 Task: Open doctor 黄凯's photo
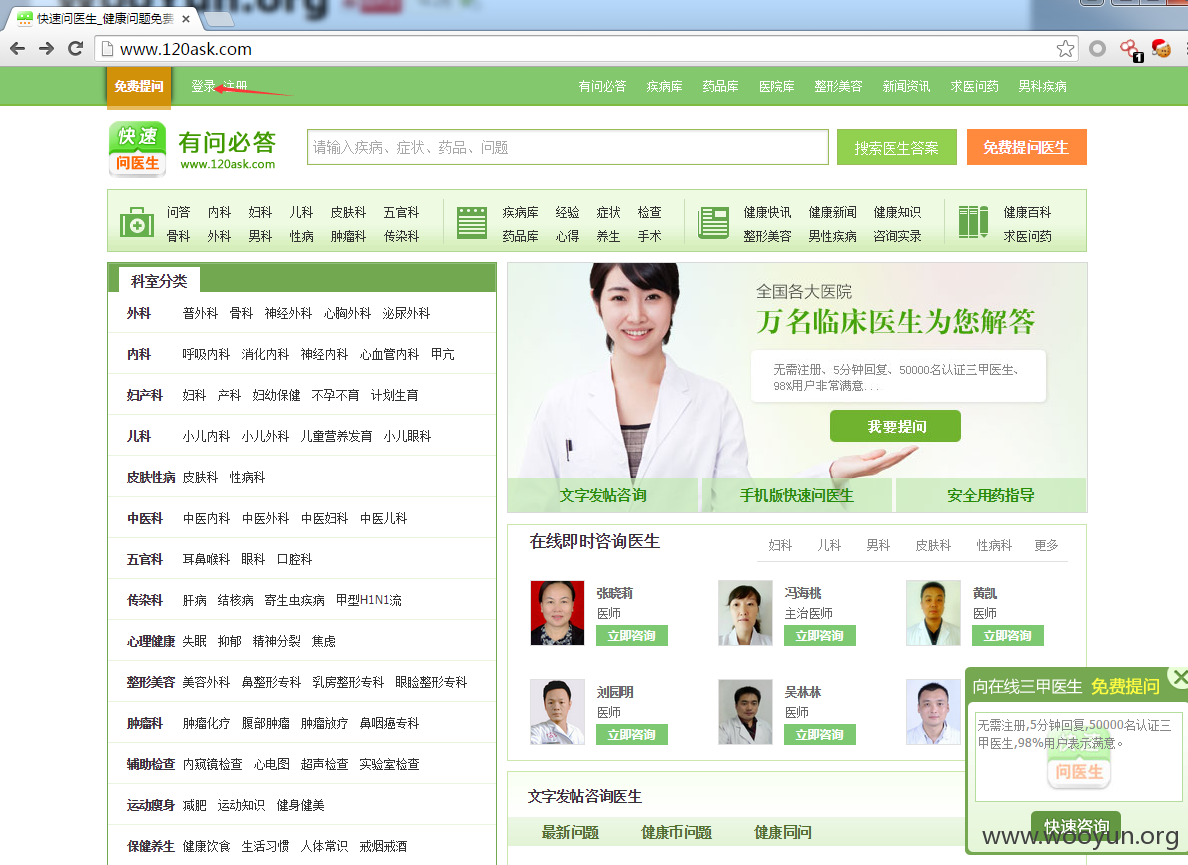[933, 613]
